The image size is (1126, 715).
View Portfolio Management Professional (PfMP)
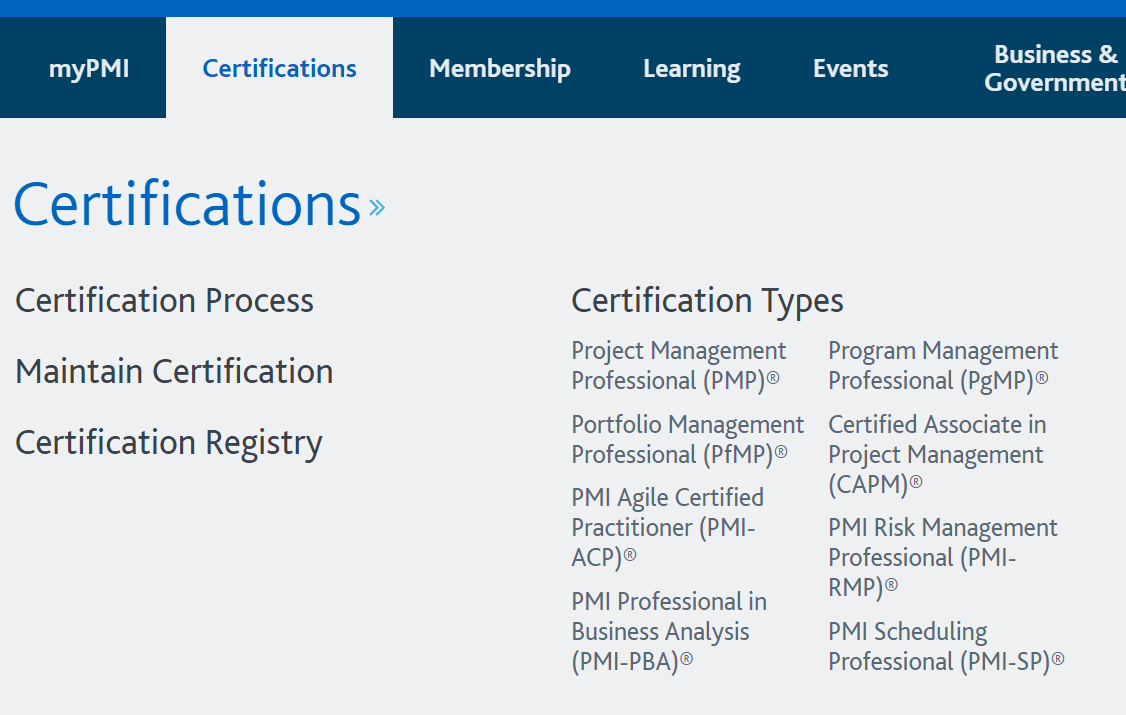point(687,439)
